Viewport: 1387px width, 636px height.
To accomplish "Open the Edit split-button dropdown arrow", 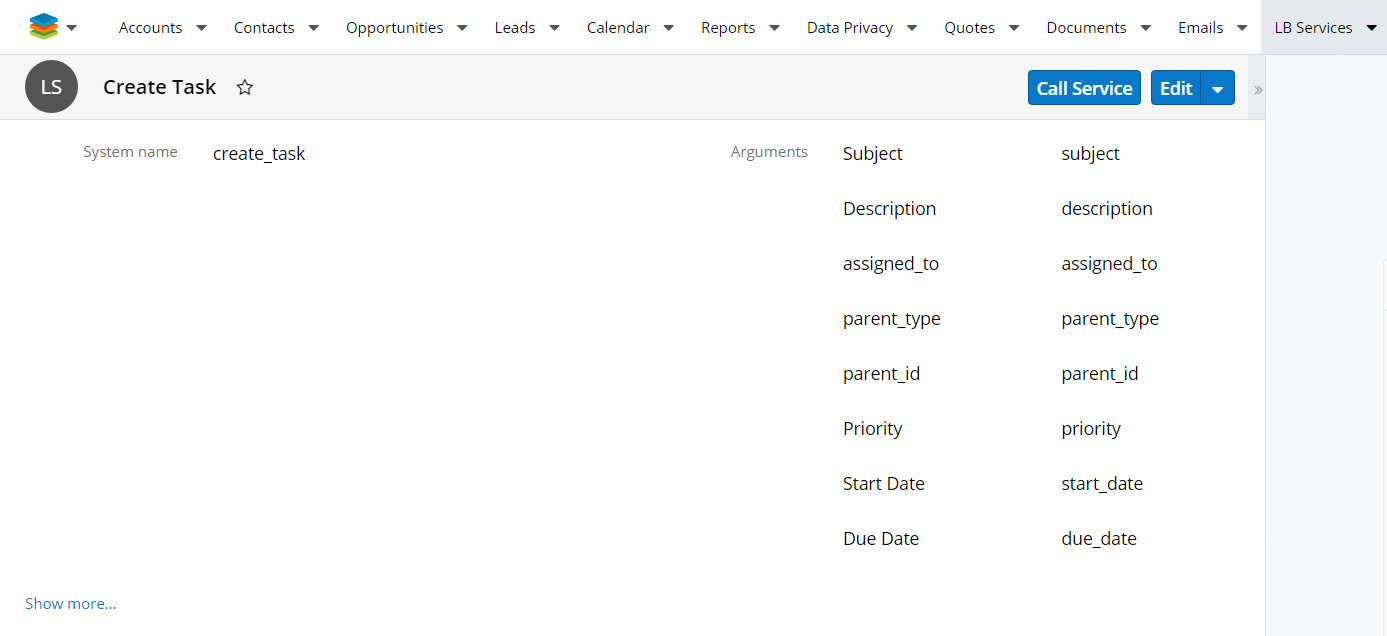I will point(1219,88).
